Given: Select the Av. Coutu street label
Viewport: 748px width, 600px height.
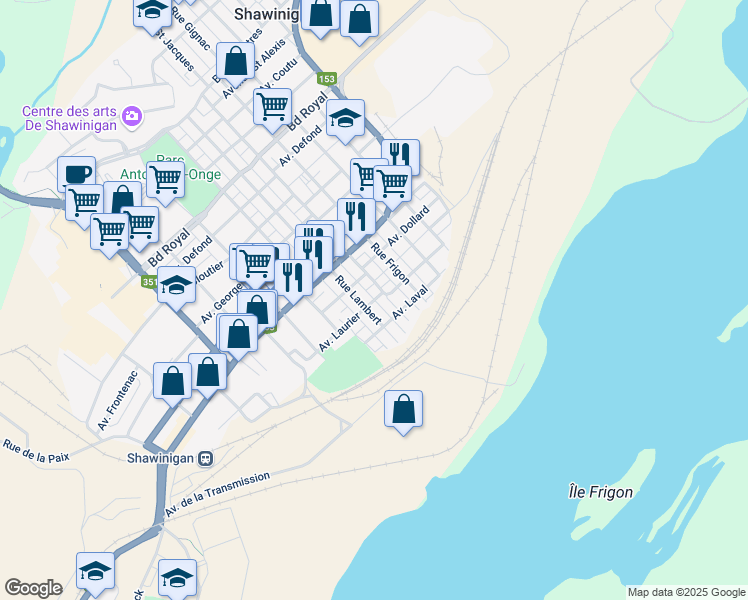Looking at the screenshot, I should (x=281, y=73).
